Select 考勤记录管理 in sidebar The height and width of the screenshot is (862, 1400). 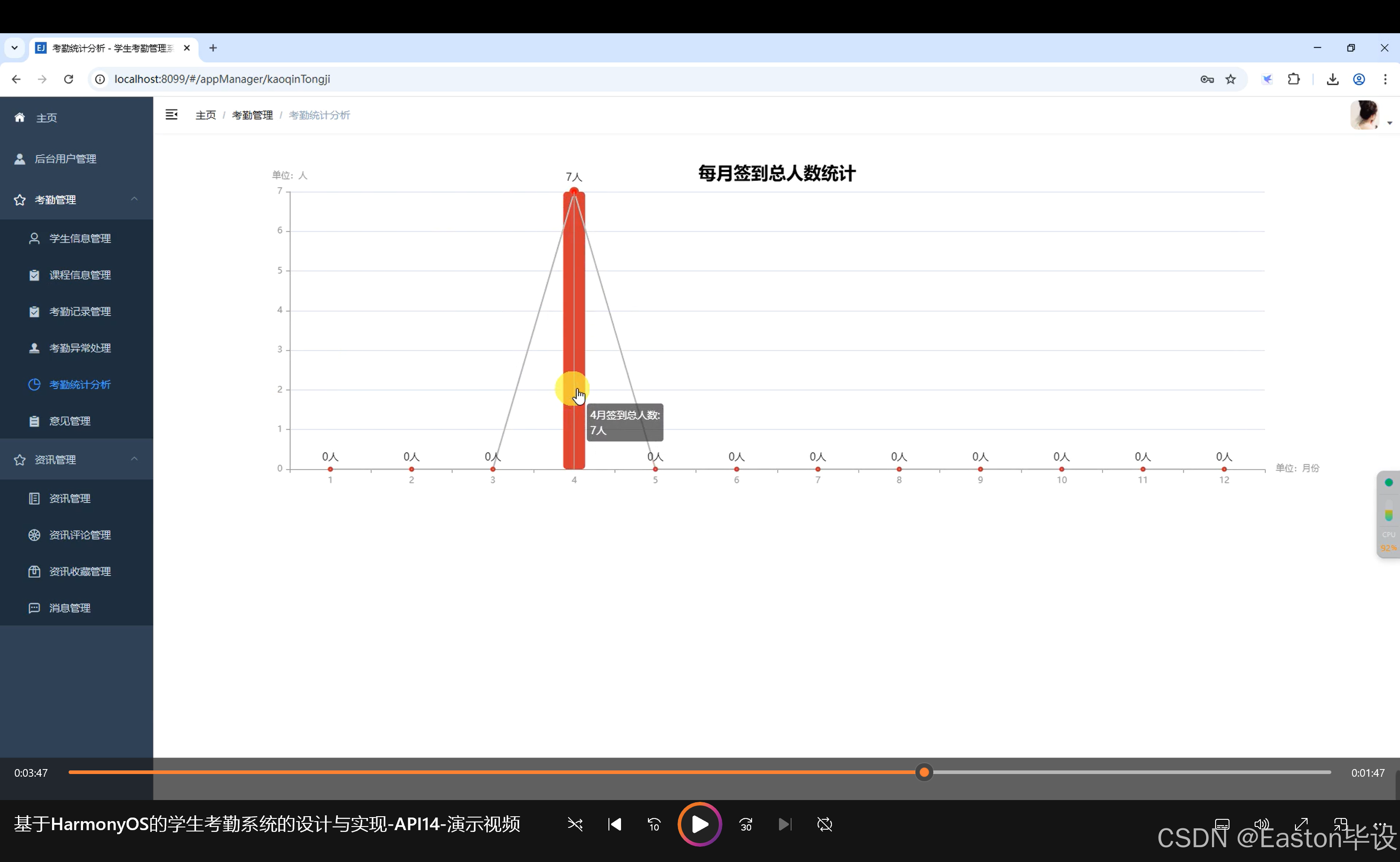click(80, 311)
